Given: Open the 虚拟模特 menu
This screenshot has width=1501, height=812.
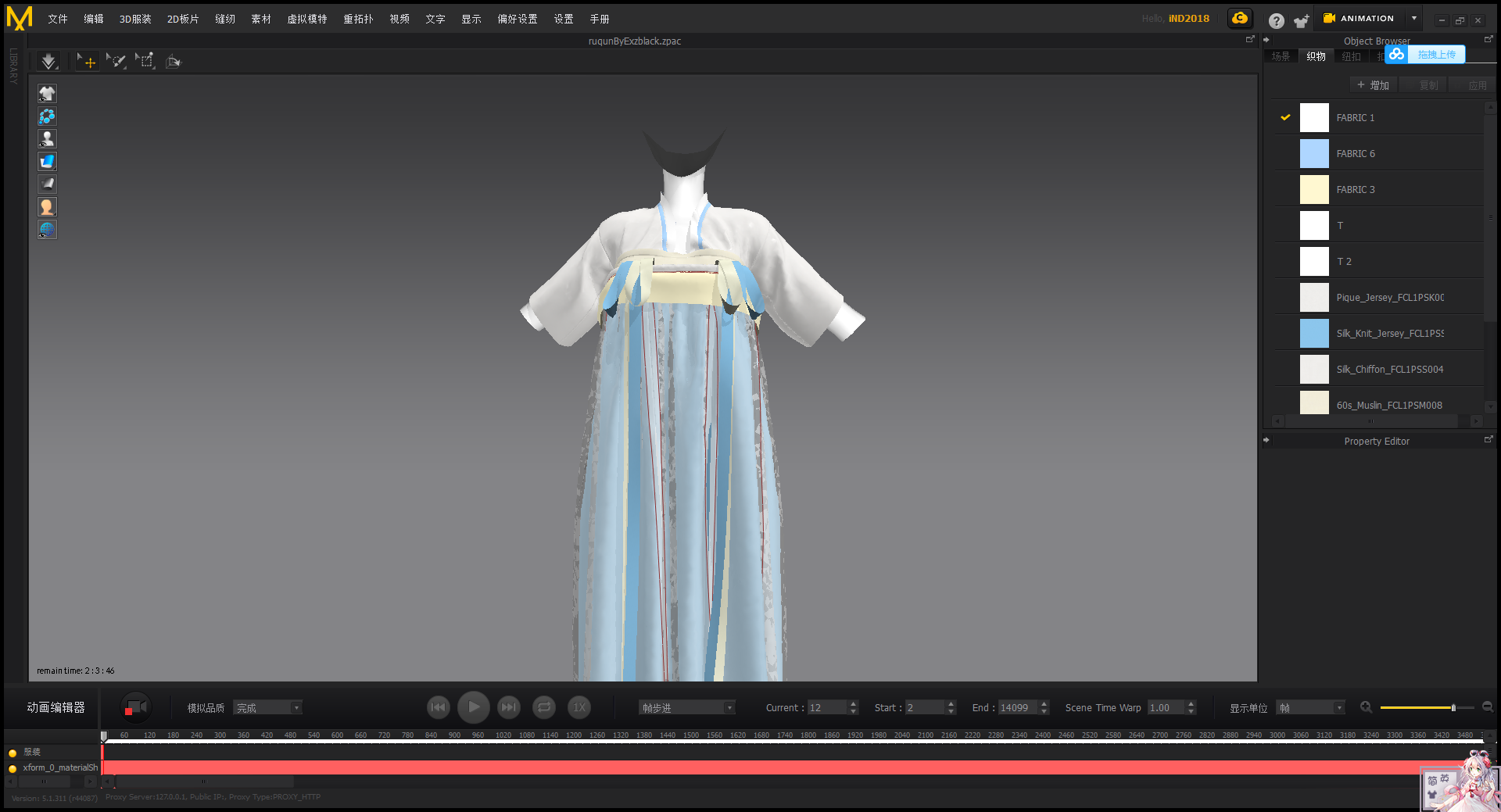Looking at the screenshot, I should point(306,19).
